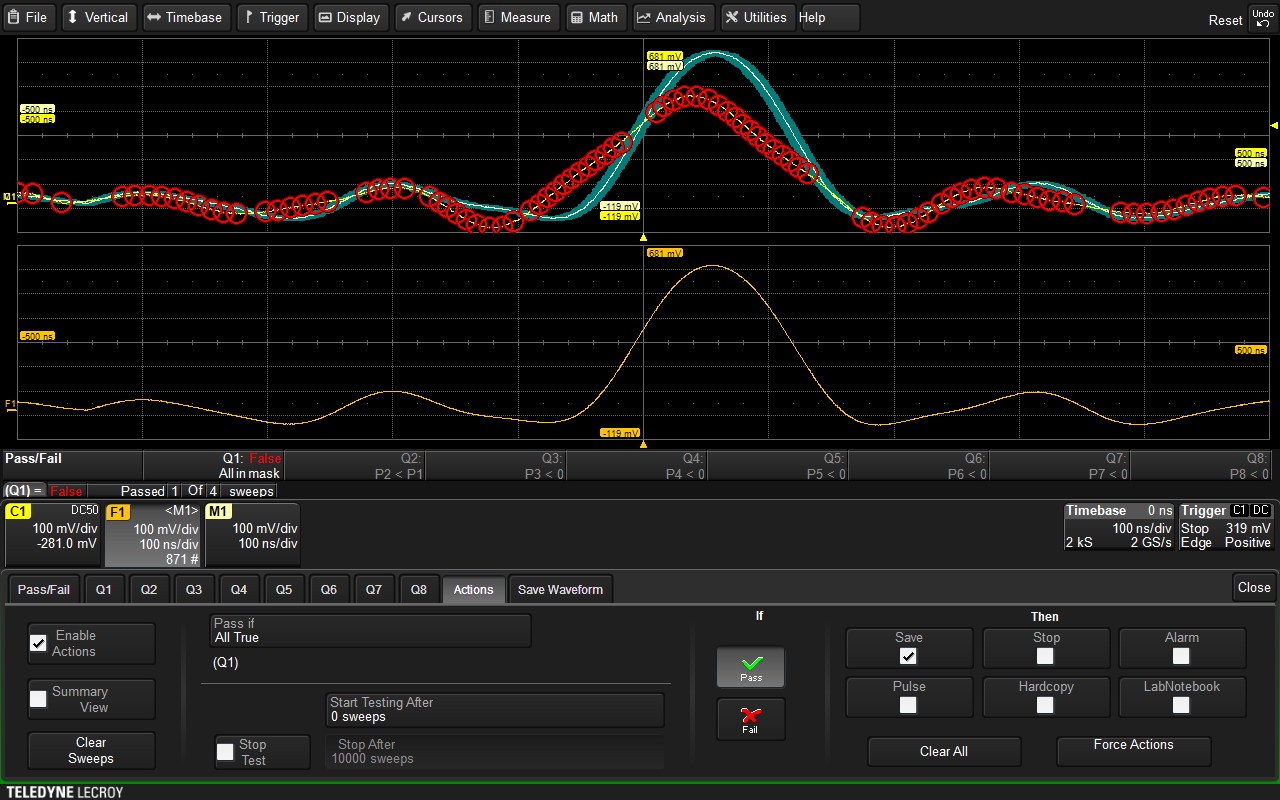Switch to the Q7 tab
This screenshot has height=800, width=1280.
(374, 589)
